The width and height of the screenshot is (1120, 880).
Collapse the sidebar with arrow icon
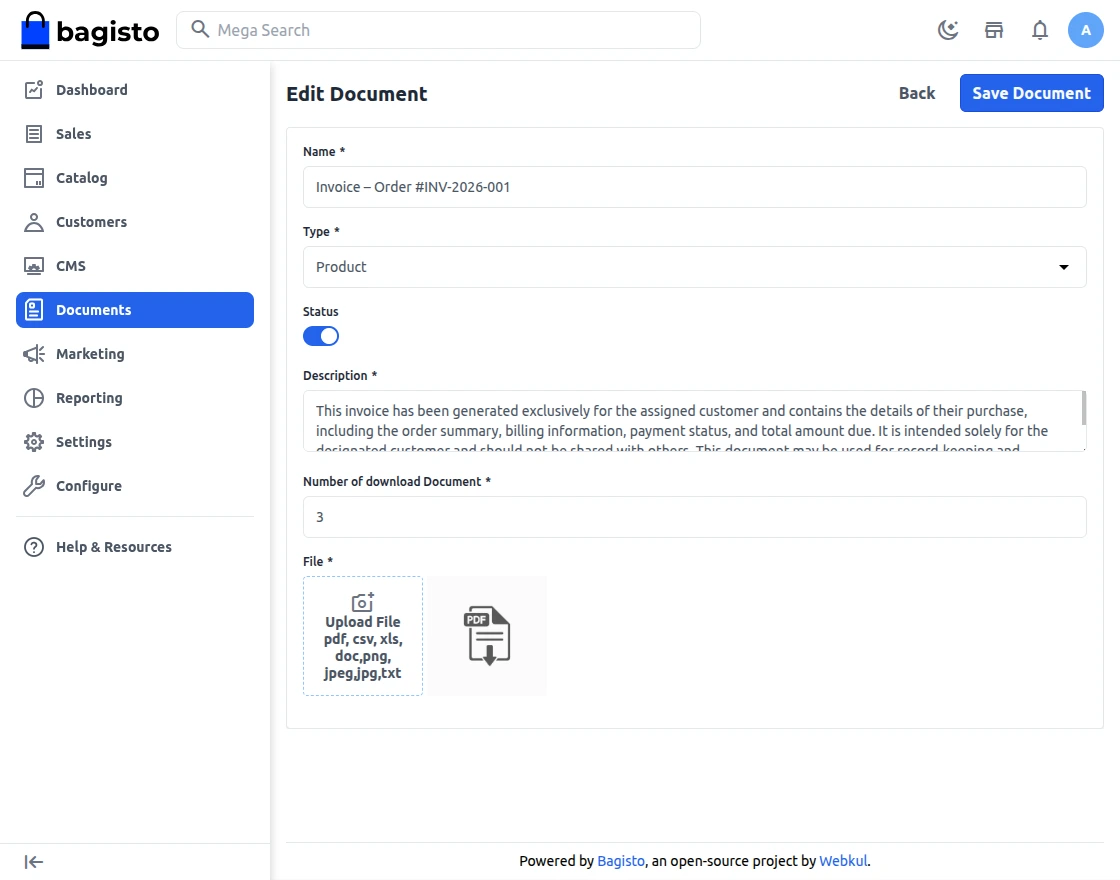(34, 862)
